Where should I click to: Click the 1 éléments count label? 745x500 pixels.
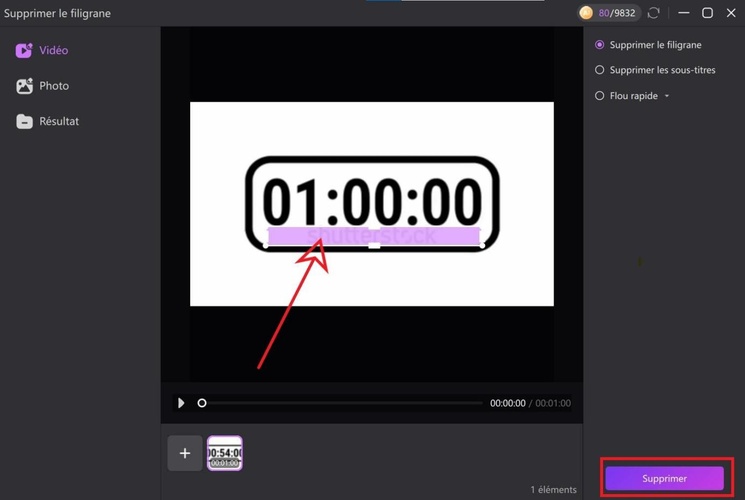click(x=554, y=489)
